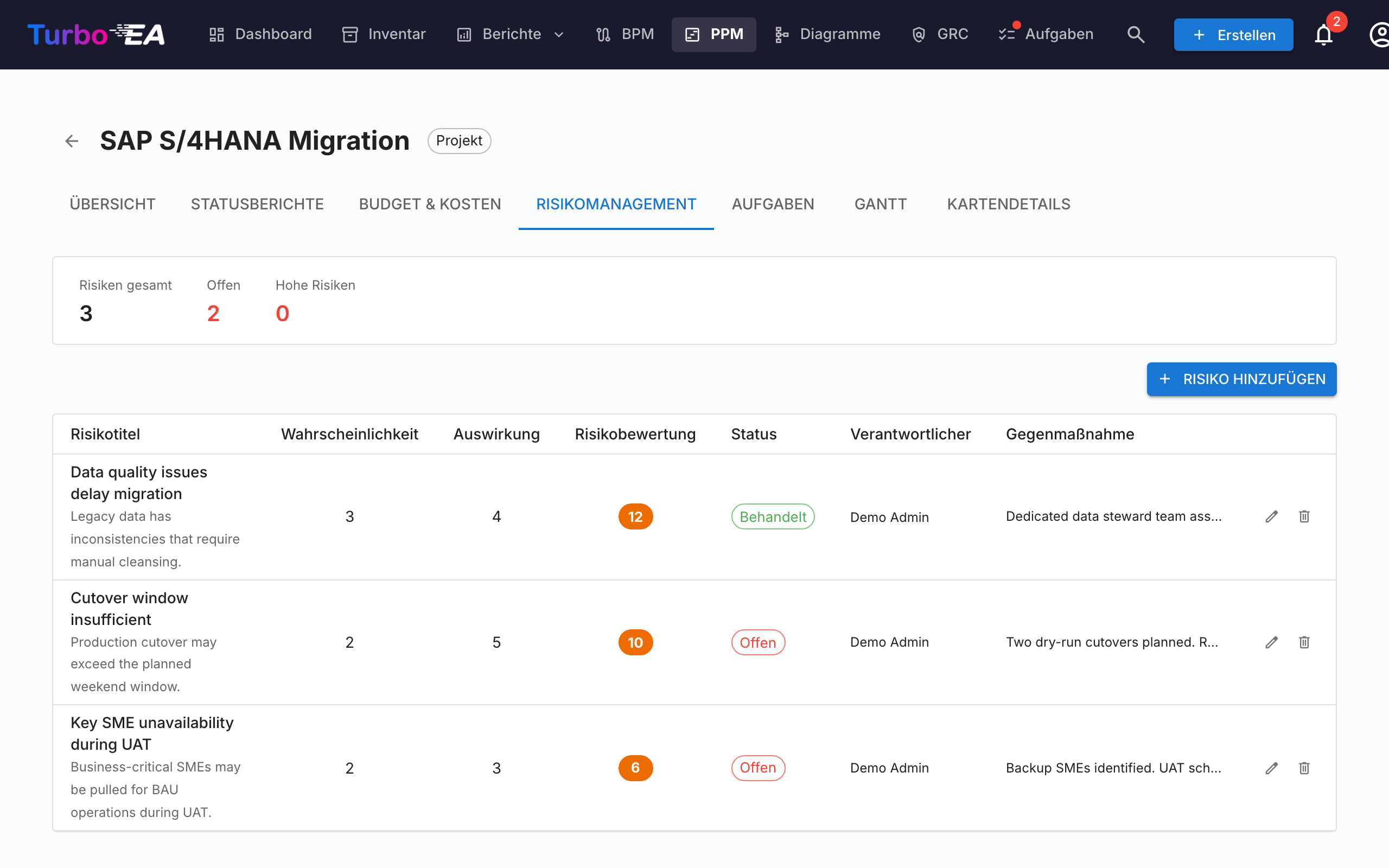
Task: Open the notifications bell
Action: pos(1323,35)
